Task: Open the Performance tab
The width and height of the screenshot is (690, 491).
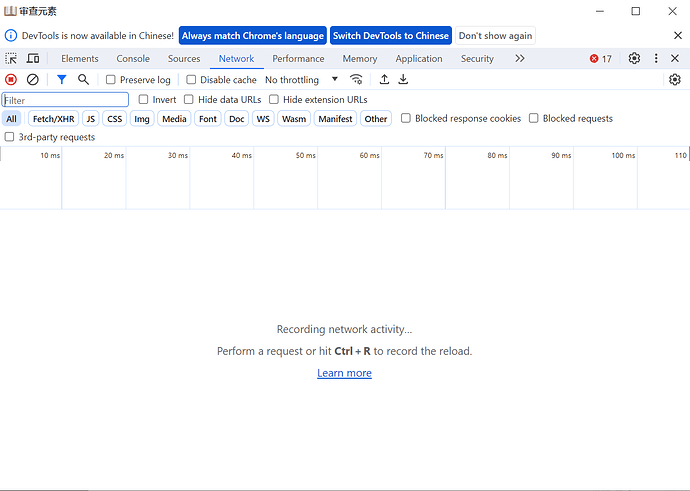Action: (x=298, y=59)
